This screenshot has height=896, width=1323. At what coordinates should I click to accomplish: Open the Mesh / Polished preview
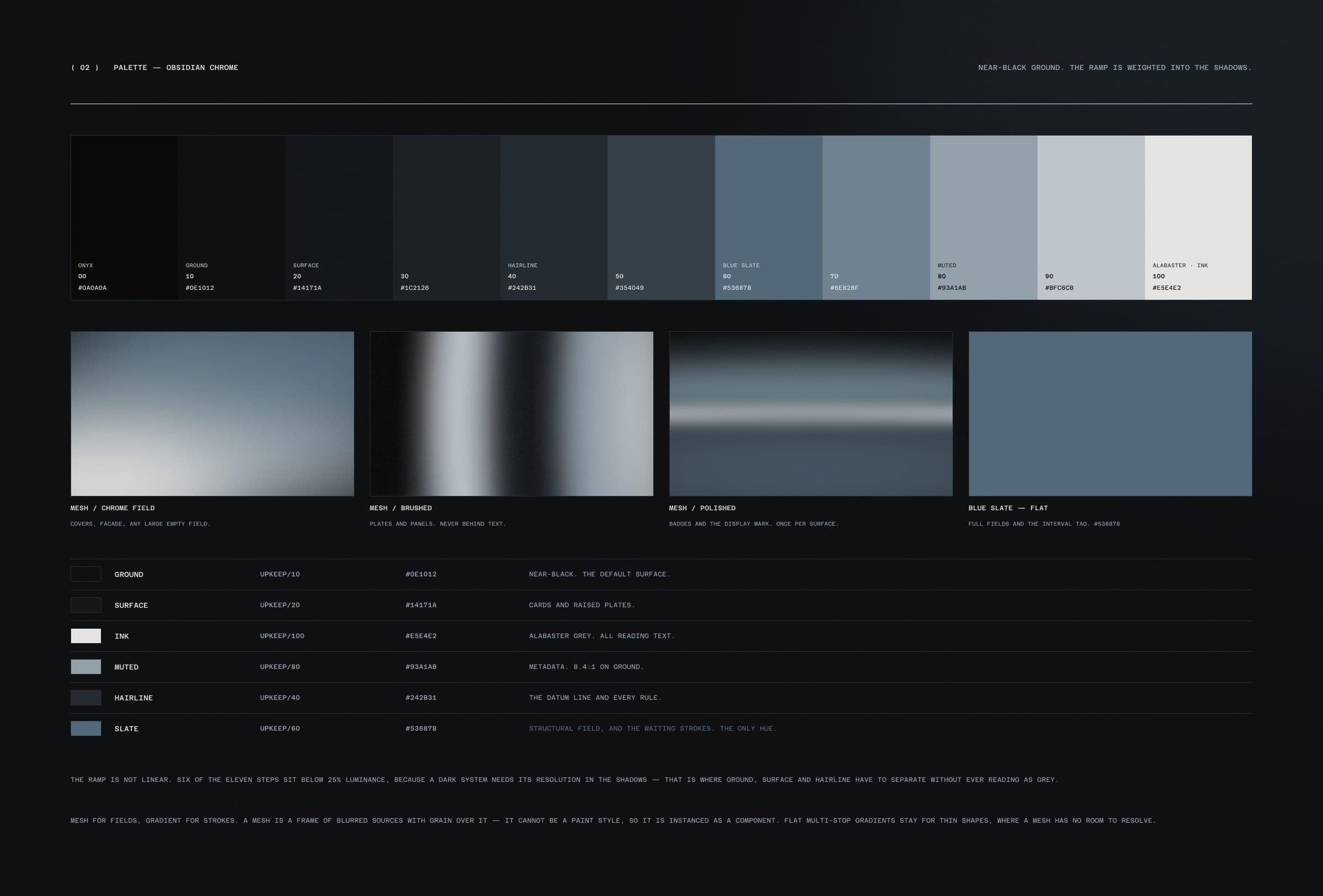pos(811,414)
